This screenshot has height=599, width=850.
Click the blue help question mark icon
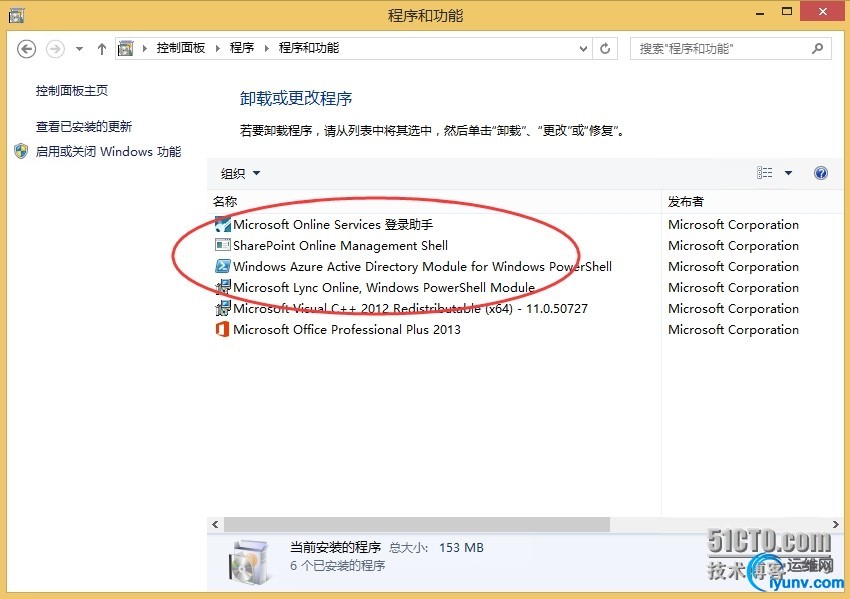pyautogui.click(x=821, y=173)
